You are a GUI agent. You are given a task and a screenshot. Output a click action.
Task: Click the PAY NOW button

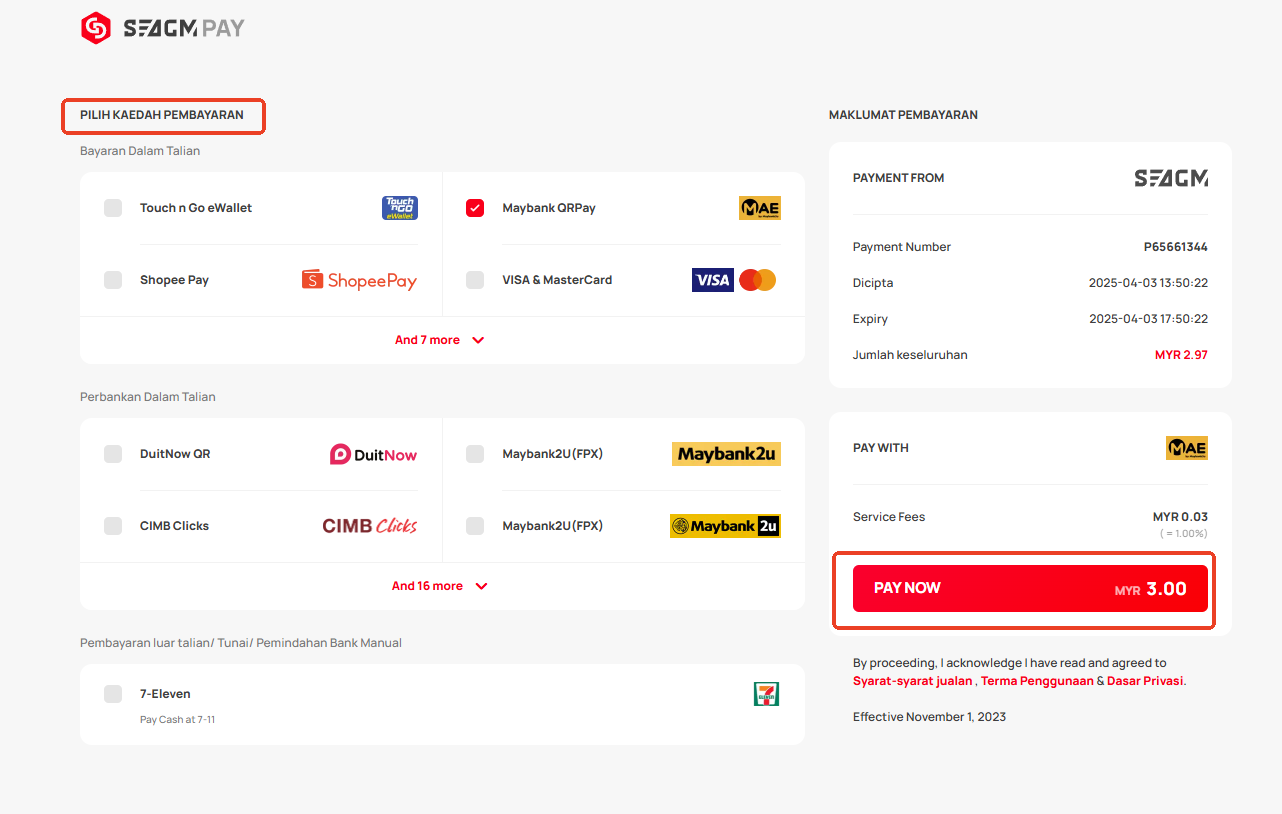pos(1030,589)
